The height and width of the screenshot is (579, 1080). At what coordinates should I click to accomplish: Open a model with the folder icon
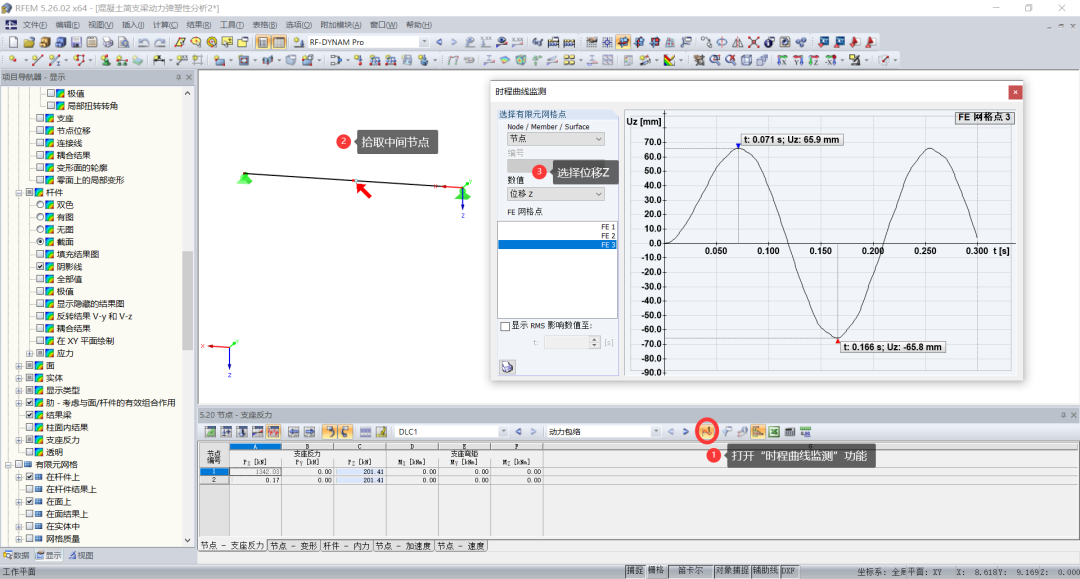tap(29, 42)
